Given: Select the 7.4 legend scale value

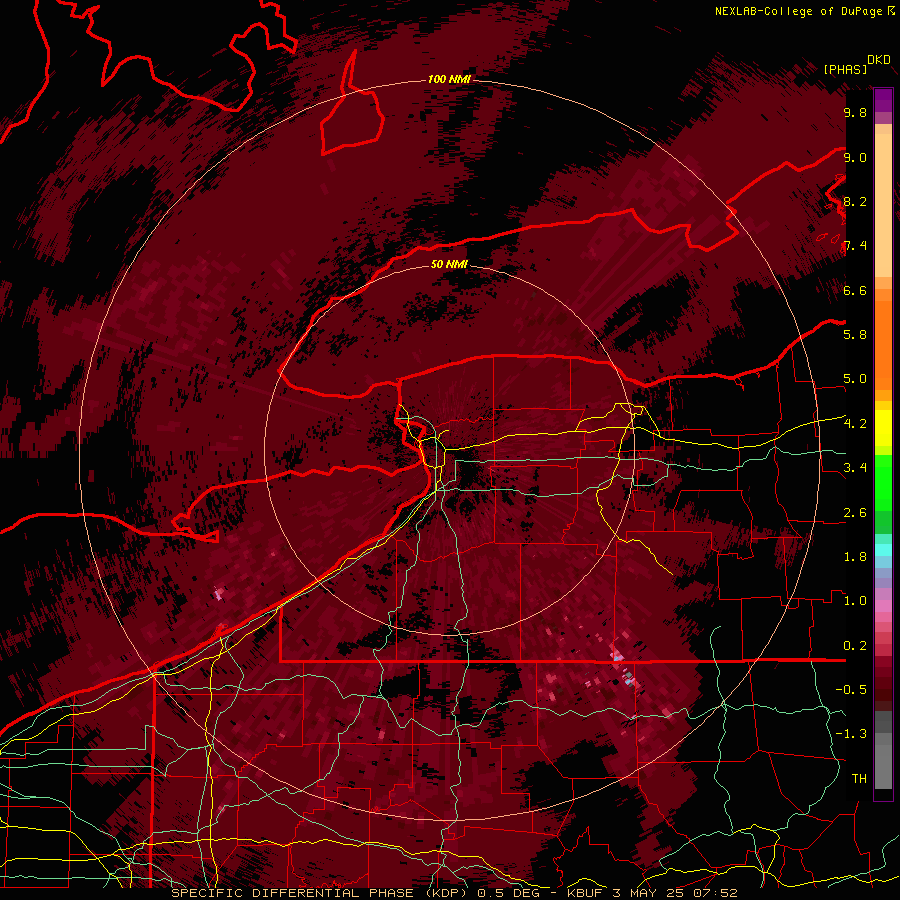Looking at the screenshot, I should 855,246.
